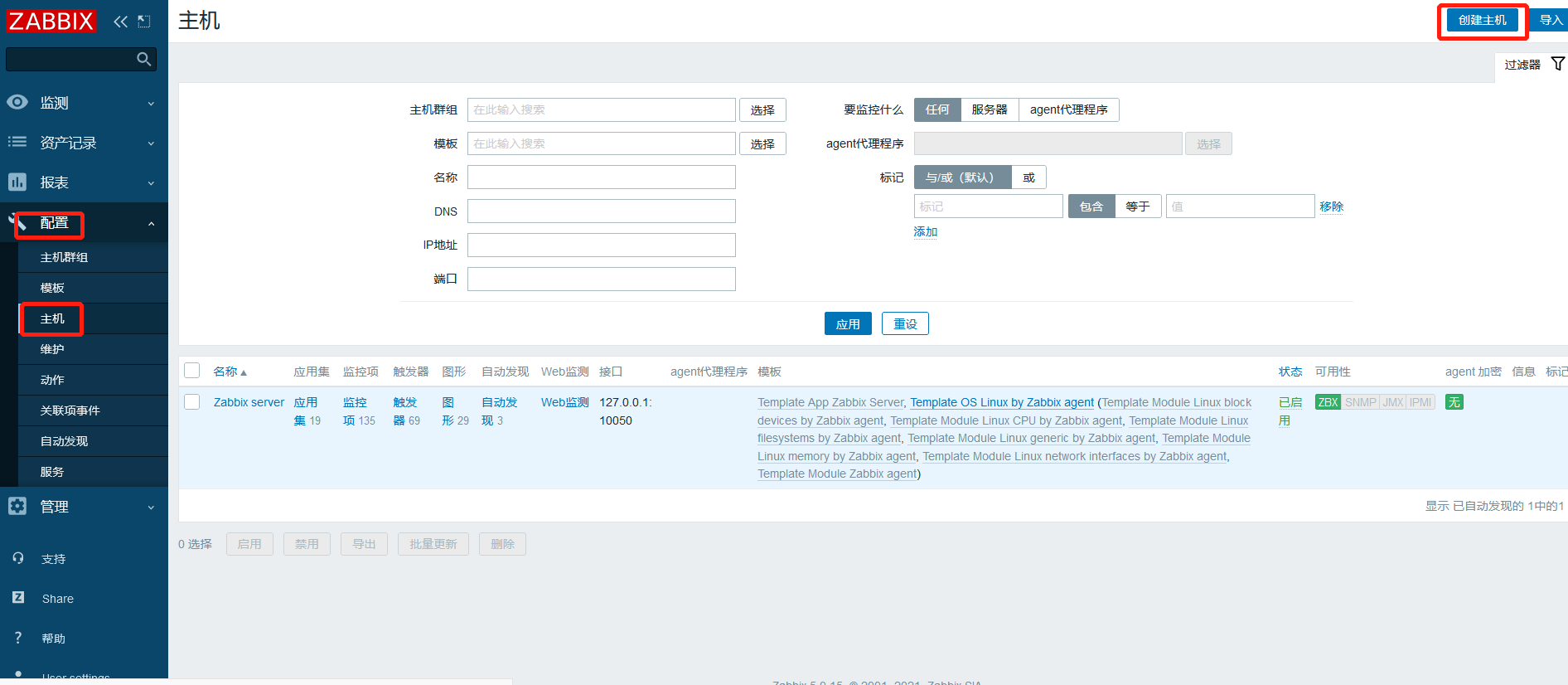The height and width of the screenshot is (685, 1568).
Task: Click the gear icon for 管理
Action: coord(17,506)
